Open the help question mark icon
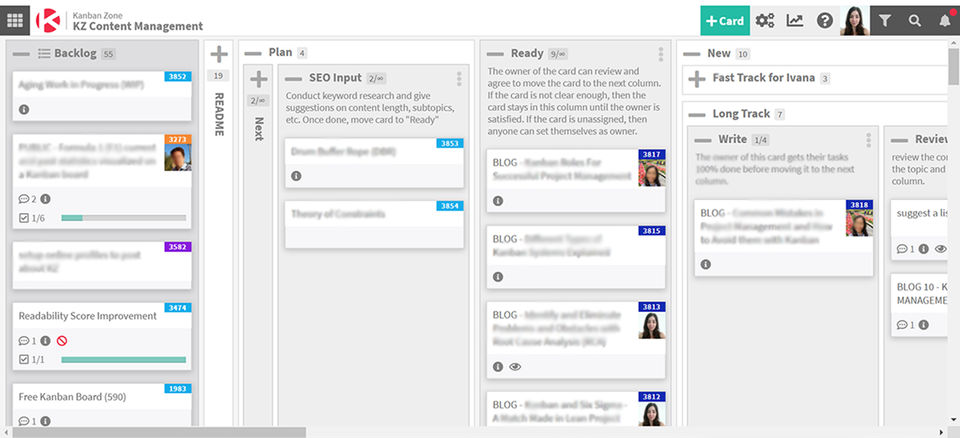This screenshot has height=438, width=960. click(x=825, y=20)
